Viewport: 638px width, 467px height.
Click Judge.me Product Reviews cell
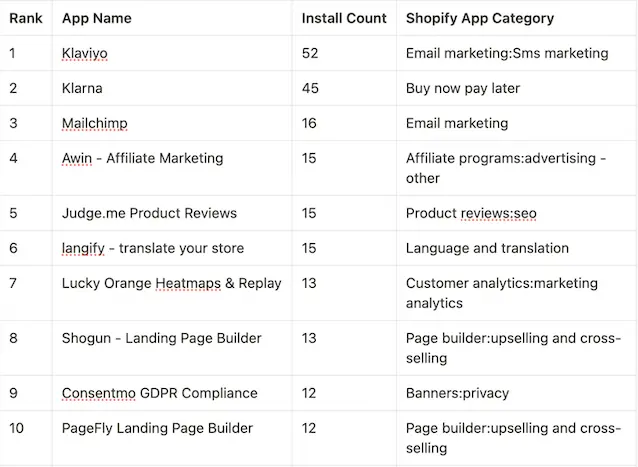point(172,213)
